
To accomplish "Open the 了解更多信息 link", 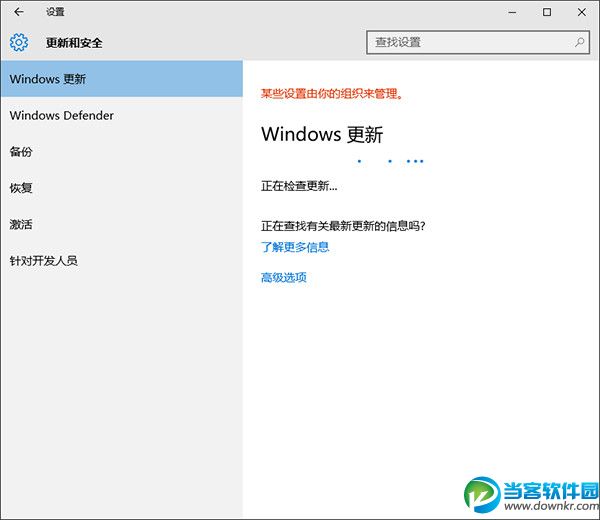I will click(295, 247).
